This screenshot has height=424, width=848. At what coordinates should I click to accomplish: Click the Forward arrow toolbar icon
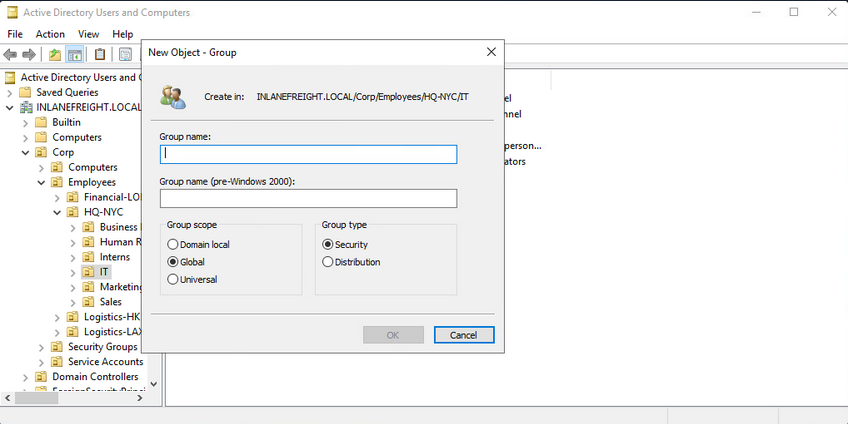pos(29,54)
